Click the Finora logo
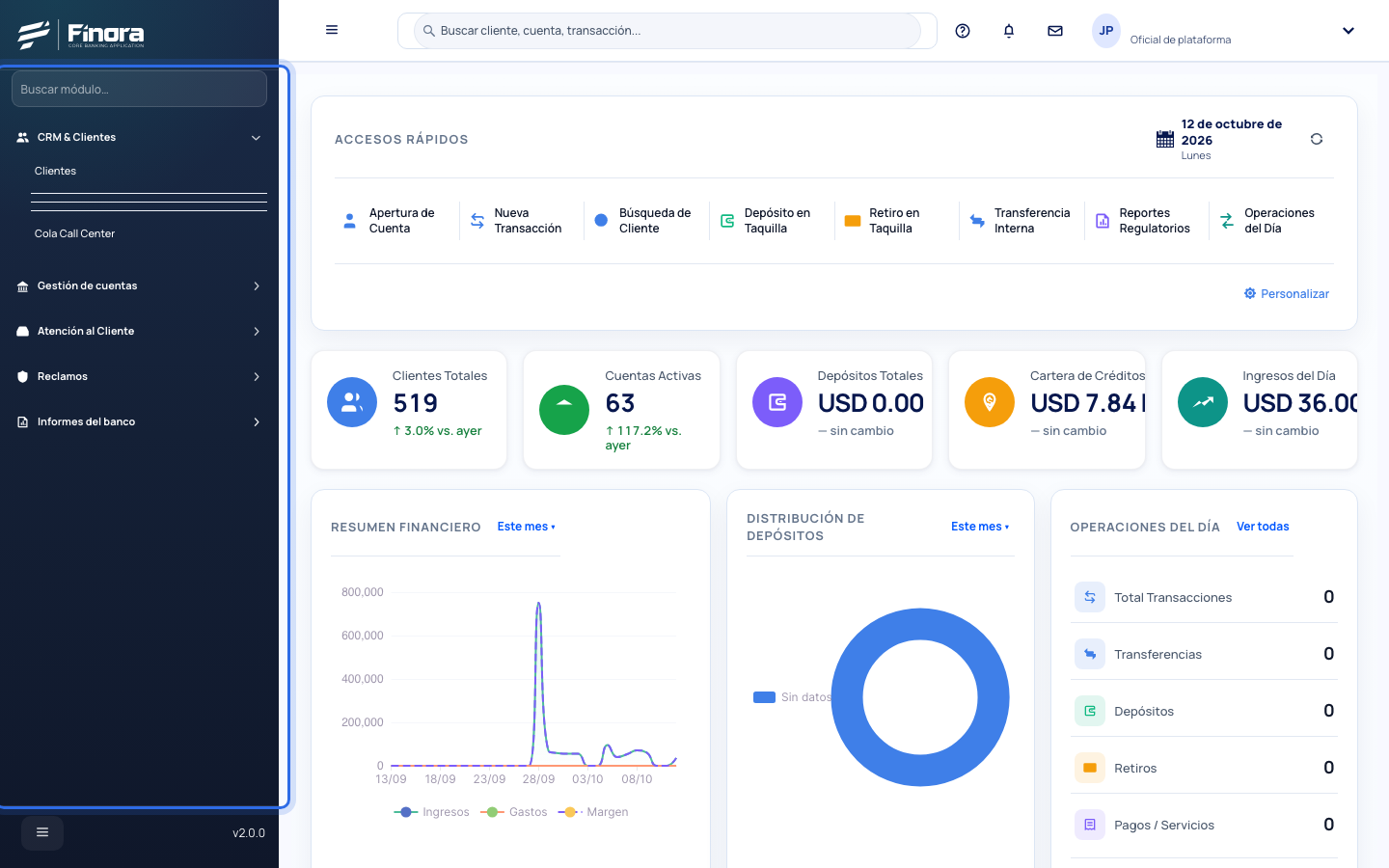The height and width of the screenshot is (868, 1389). tap(81, 34)
